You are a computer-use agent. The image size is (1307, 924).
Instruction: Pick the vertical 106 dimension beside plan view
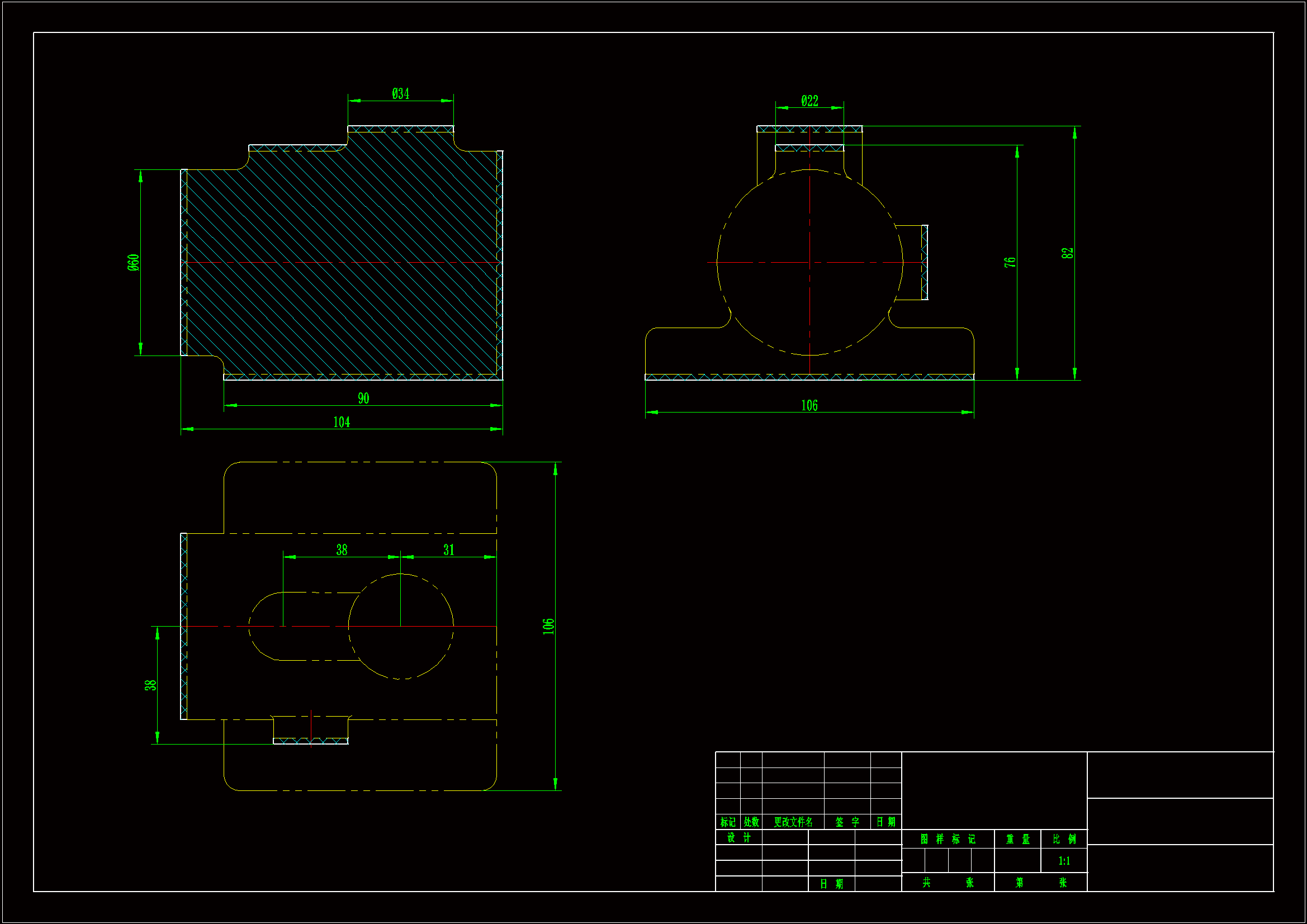click(x=548, y=626)
